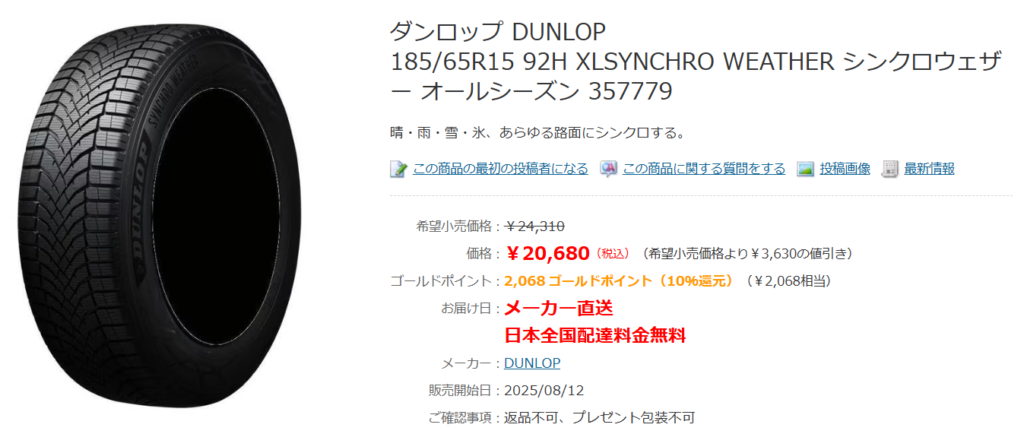
Task: Click the 2025/08/12 release date
Action: (545, 390)
